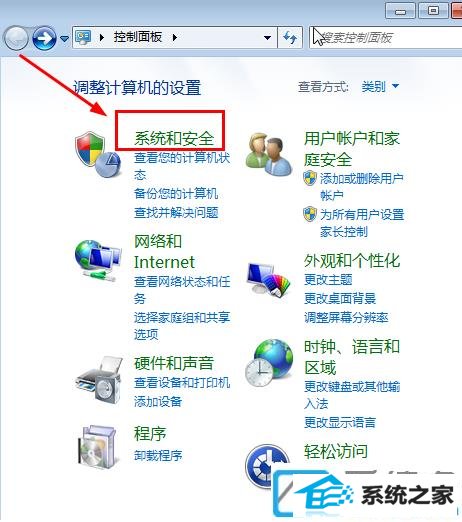Click the blue forward navigation arrow
The image size is (462, 522).
click(x=44, y=38)
